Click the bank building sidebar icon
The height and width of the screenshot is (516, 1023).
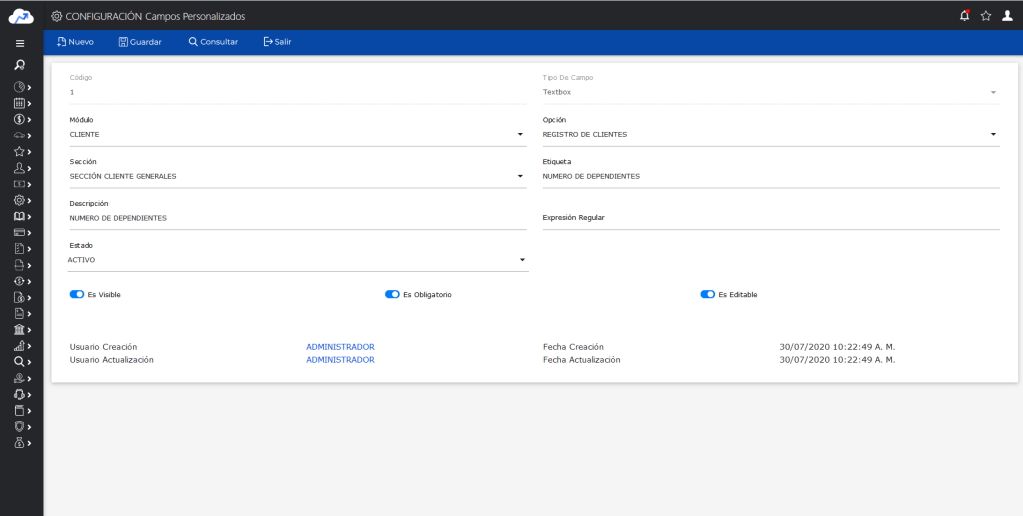point(19,329)
